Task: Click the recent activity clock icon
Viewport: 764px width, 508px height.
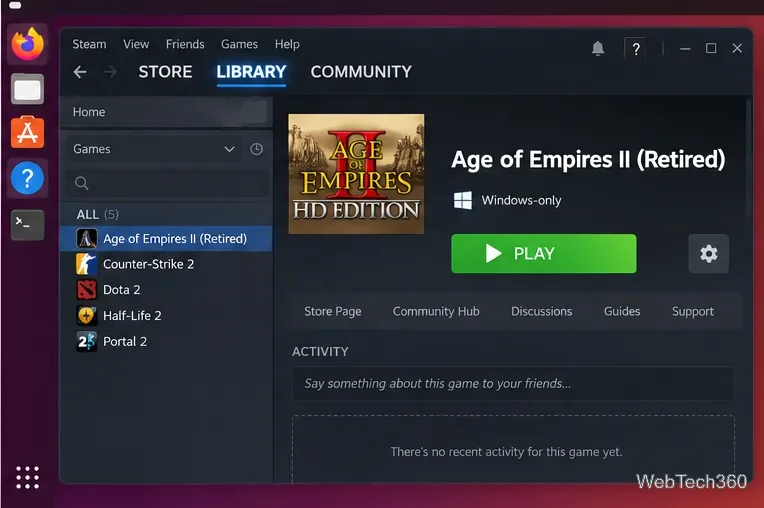Action: click(x=256, y=149)
